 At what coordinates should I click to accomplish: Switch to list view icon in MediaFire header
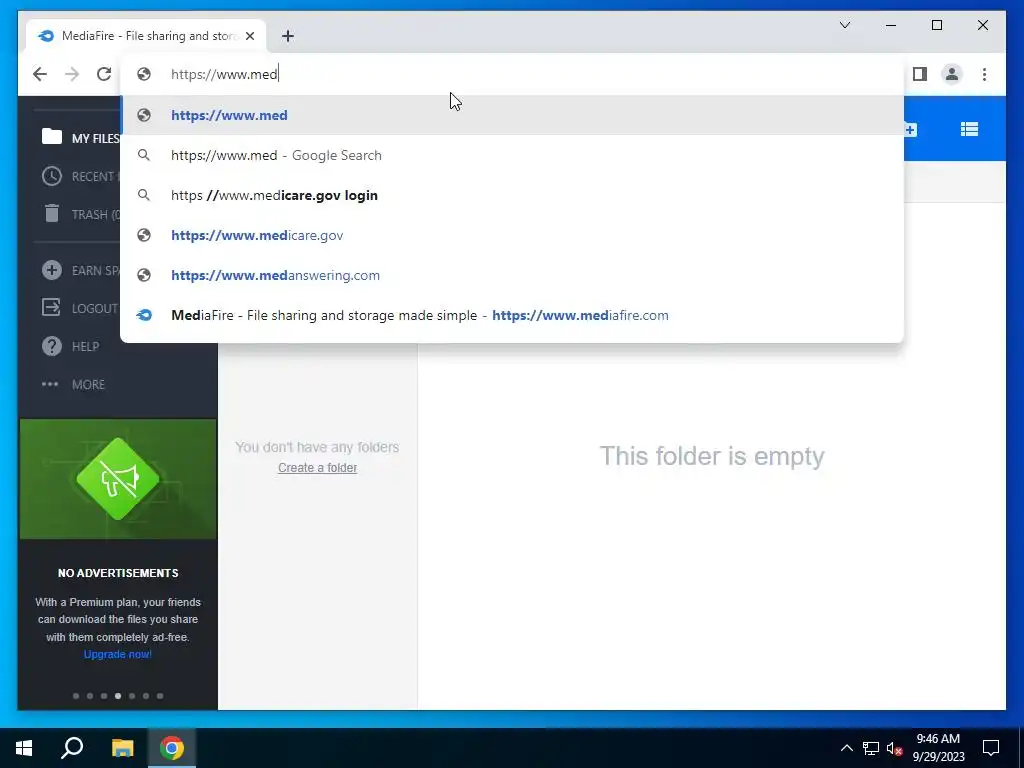969,129
